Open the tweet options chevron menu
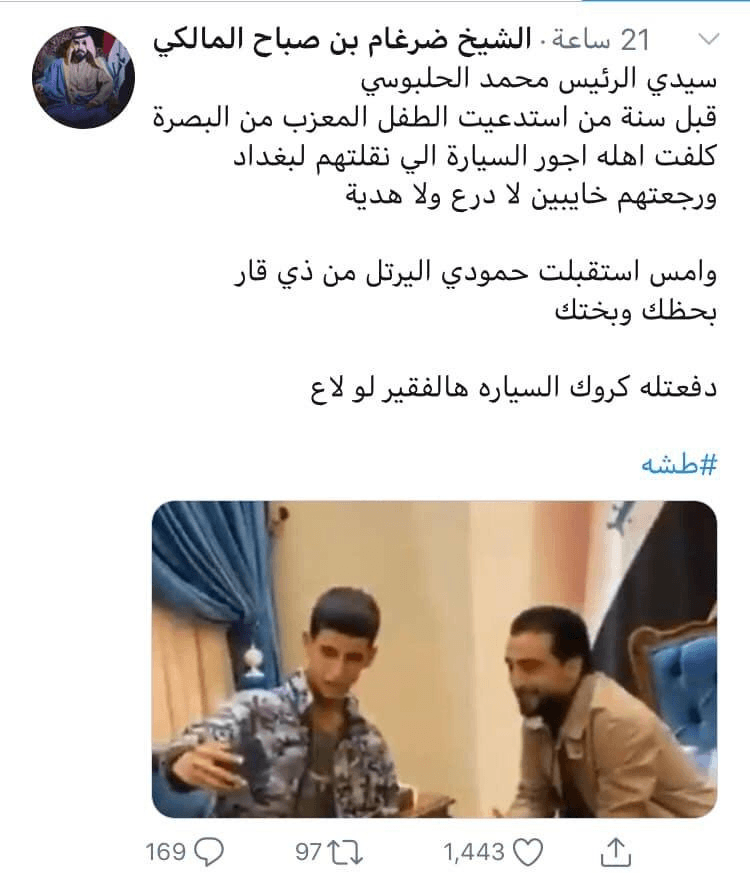 (708, 40)
